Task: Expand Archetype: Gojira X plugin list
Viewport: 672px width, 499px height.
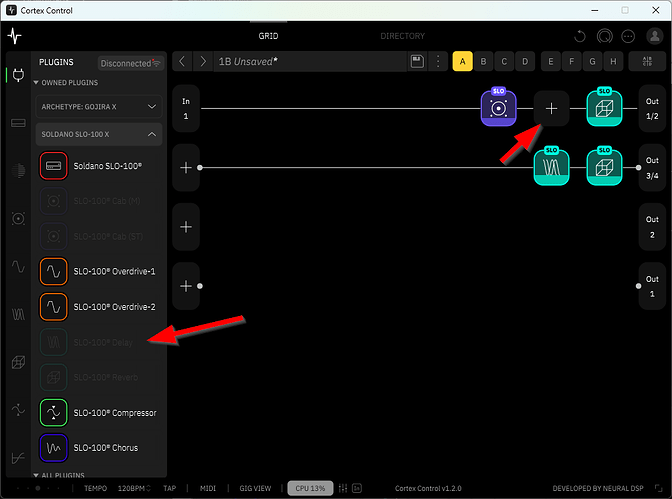Action: [x=99, y=106]
